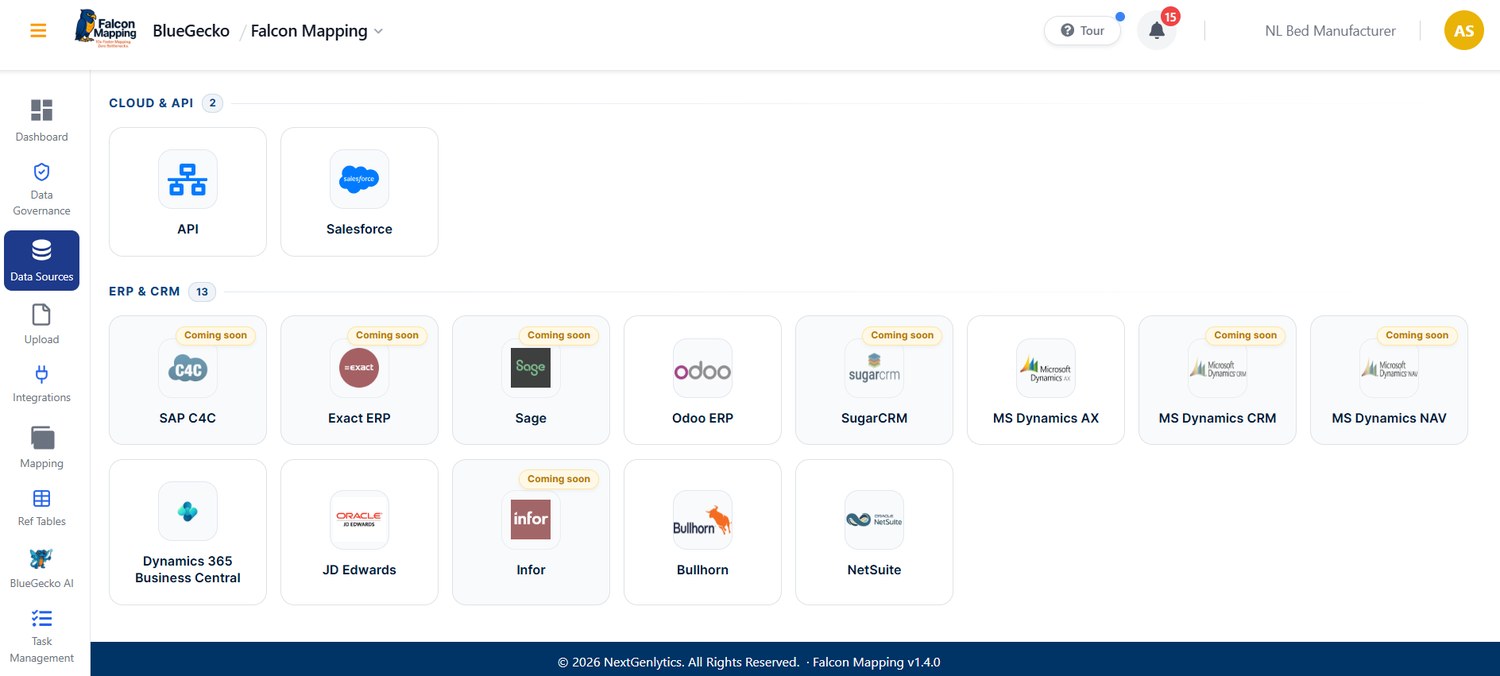Click Coming soon badge on MS Dynamics CRM
The image size is (1500, 676).
[1245, 335]
